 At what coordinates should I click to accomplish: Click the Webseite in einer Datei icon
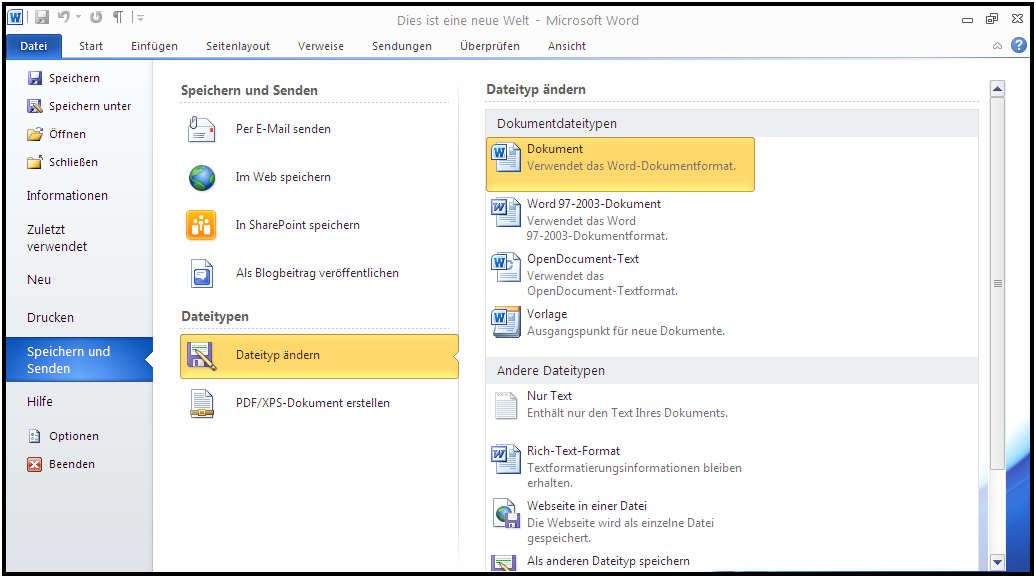tap(506, 514)
